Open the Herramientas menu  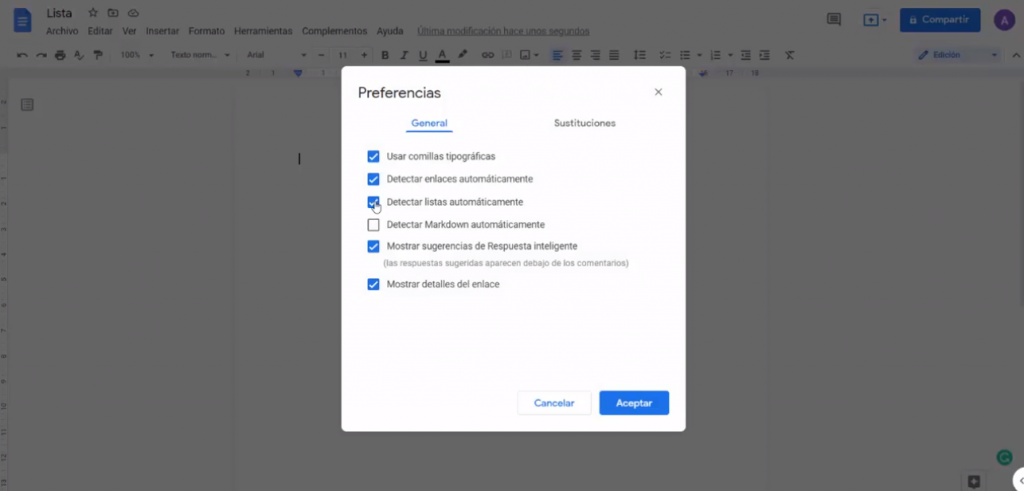(x=264, y=31)
